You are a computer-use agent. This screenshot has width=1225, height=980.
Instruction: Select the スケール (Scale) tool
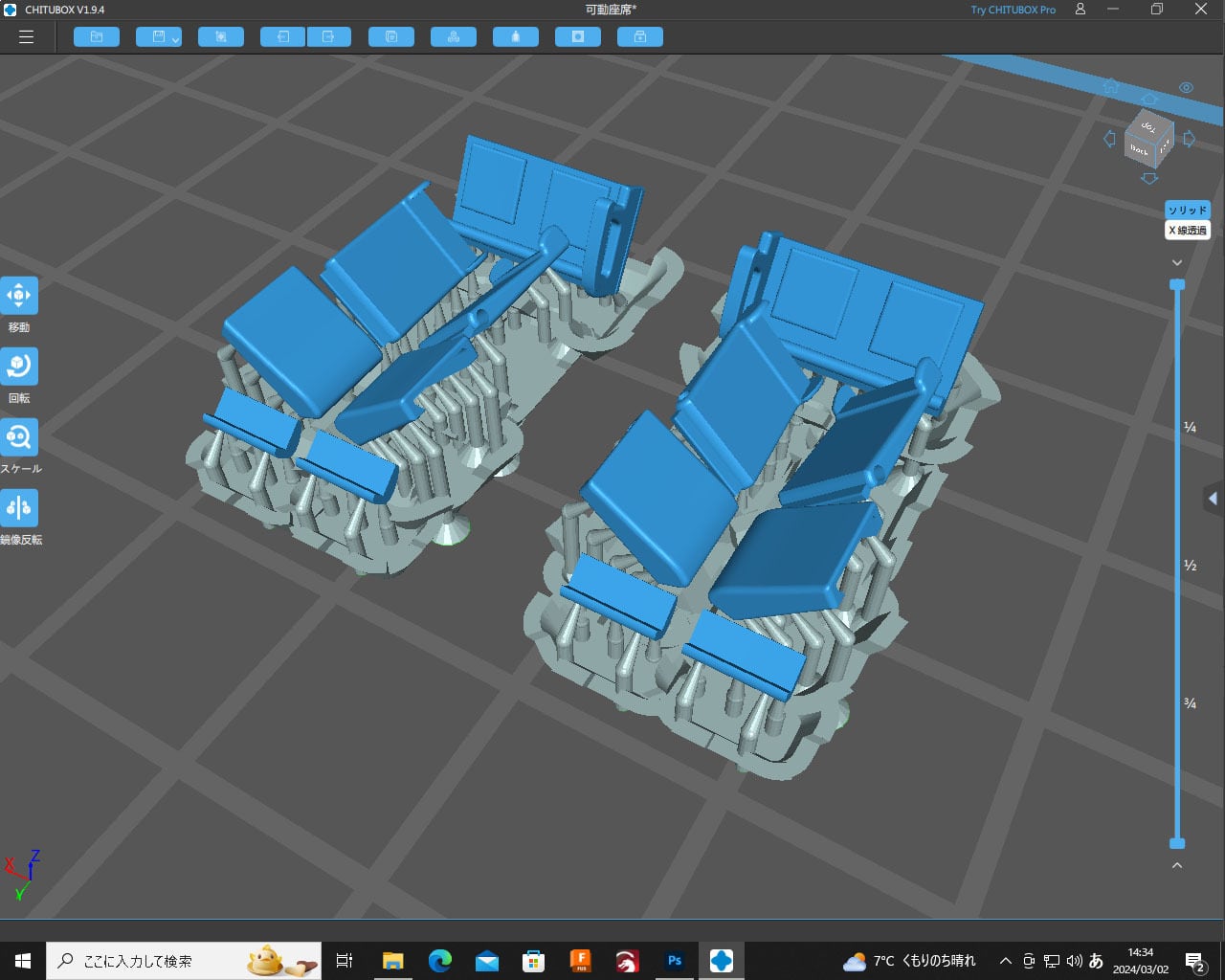click(x=19, y=437)
